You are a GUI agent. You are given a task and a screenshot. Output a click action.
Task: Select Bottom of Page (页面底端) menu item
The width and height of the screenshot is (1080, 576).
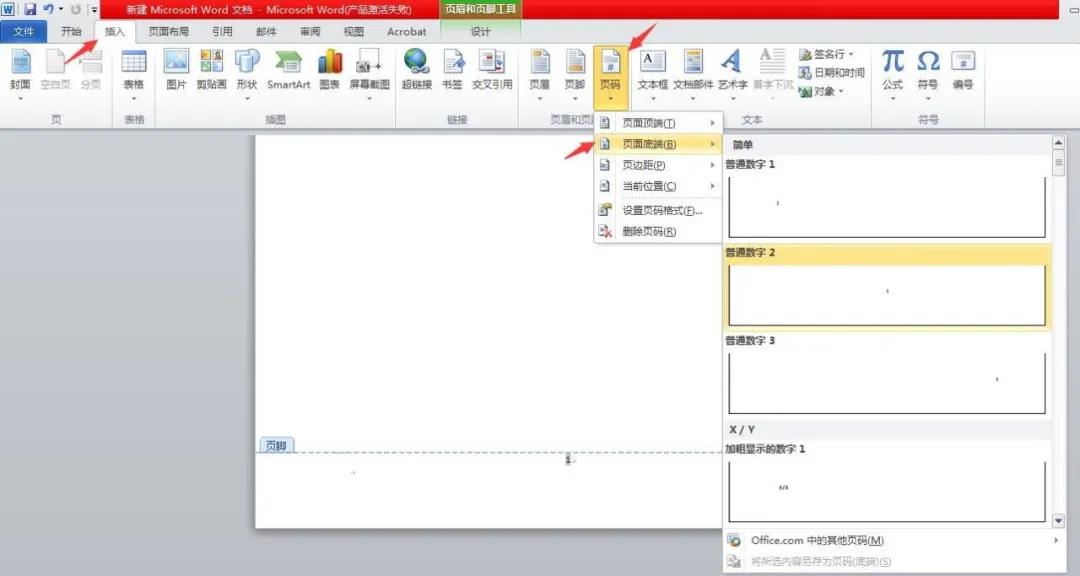[x=658, y=144]
